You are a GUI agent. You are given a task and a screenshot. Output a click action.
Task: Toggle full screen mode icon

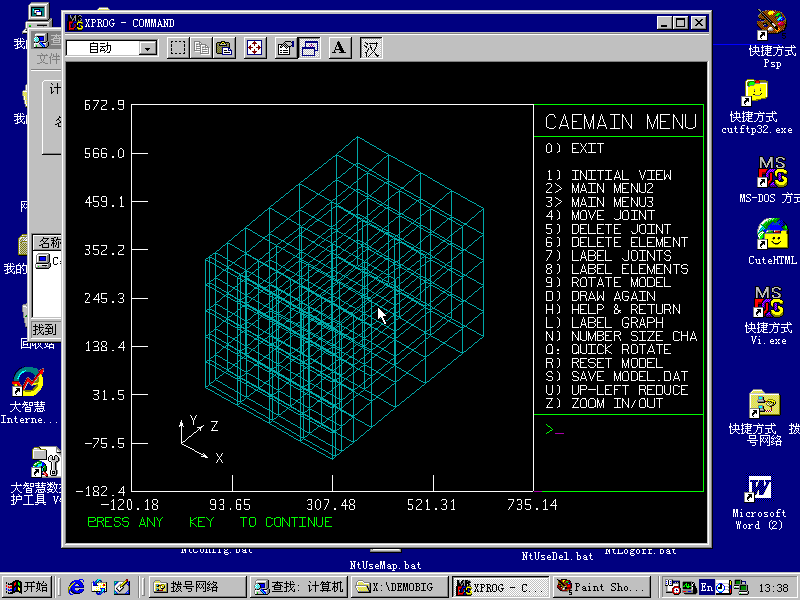(255, 47)
